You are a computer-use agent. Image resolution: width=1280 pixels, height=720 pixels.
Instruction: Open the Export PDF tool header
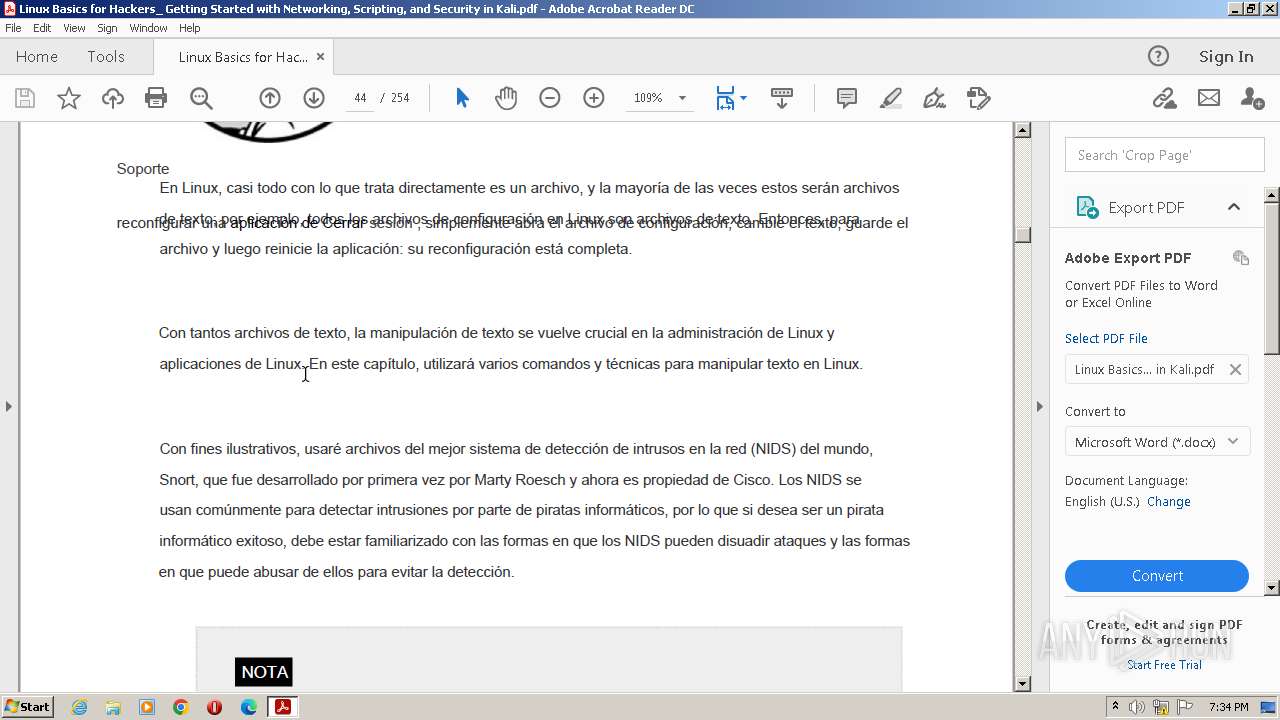1146,207
